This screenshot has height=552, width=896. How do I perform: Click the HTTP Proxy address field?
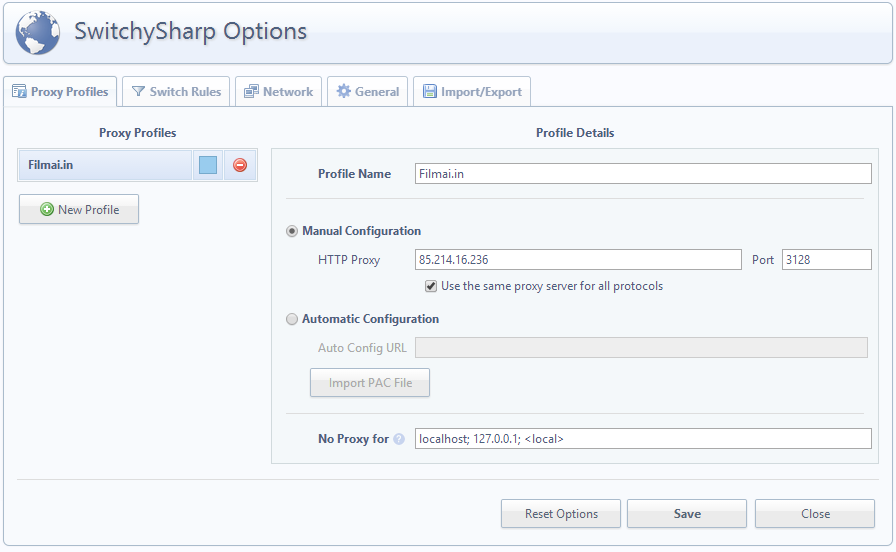point(578,259)
